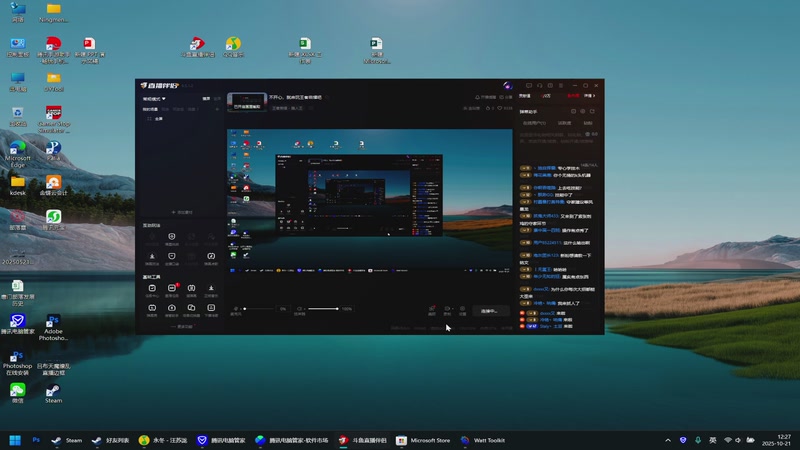Click the microphone tray icon
Viewport: 800px width, 450px height.
tap(697, 440)
